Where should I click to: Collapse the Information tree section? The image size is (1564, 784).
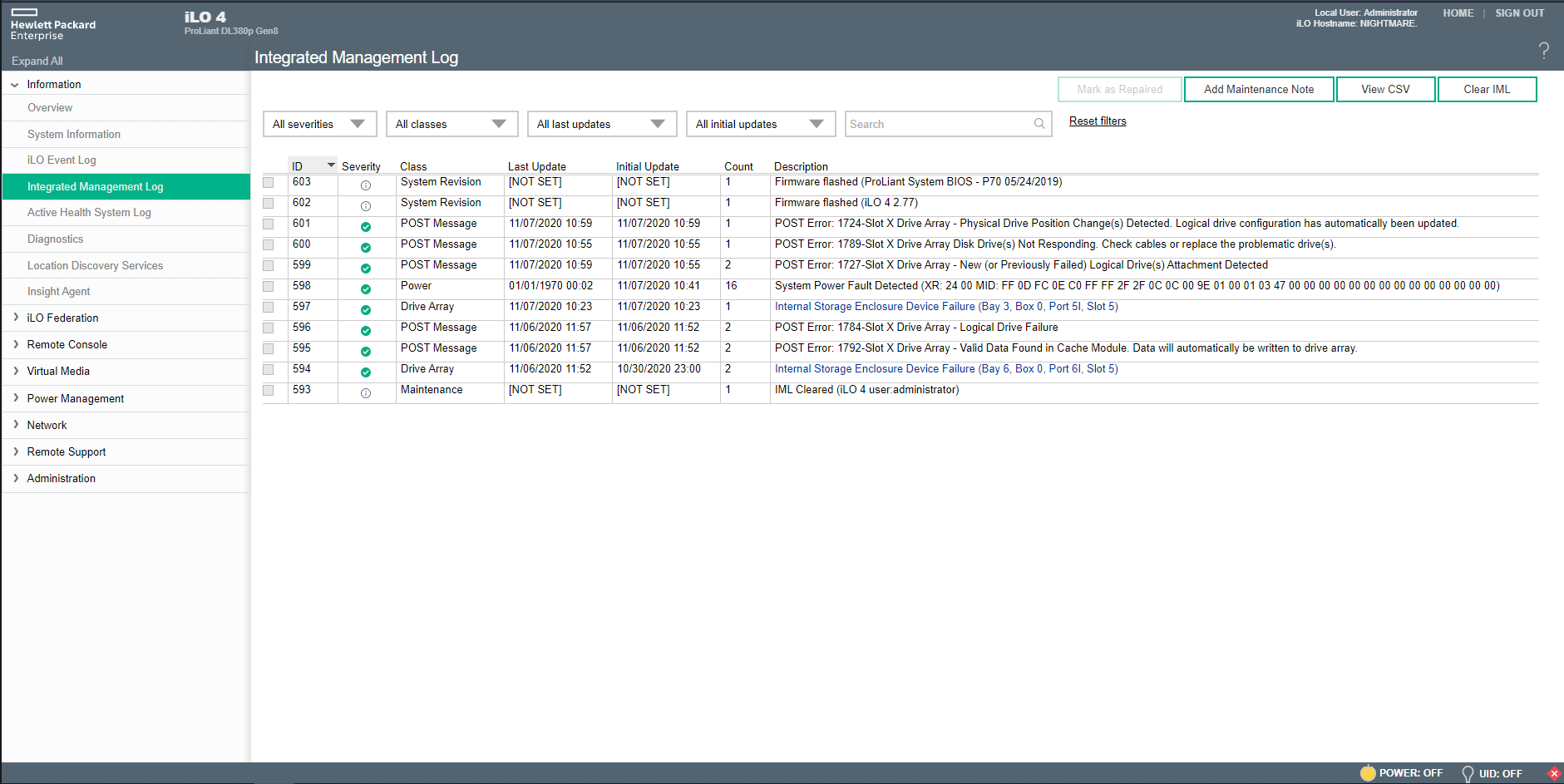pos(15,85)
